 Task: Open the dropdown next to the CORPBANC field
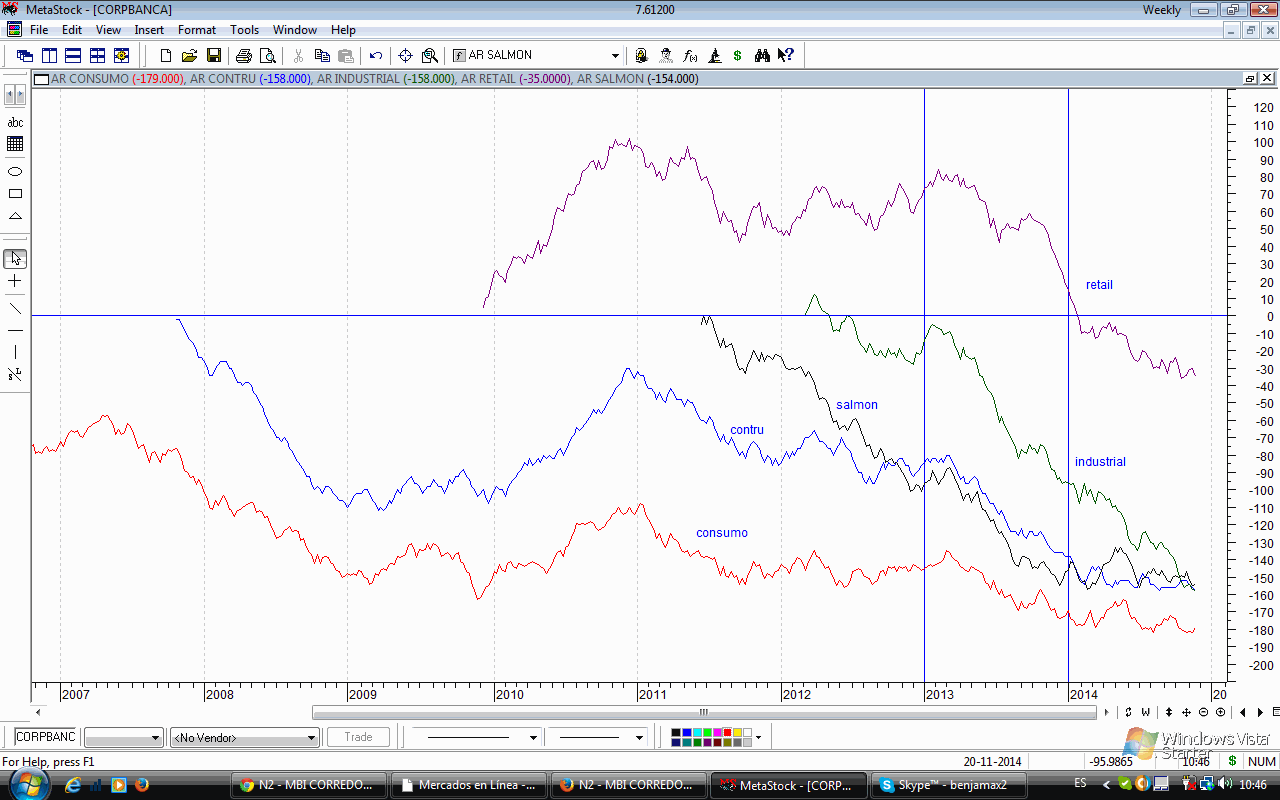pyautogui.click(x=155, y=738)
